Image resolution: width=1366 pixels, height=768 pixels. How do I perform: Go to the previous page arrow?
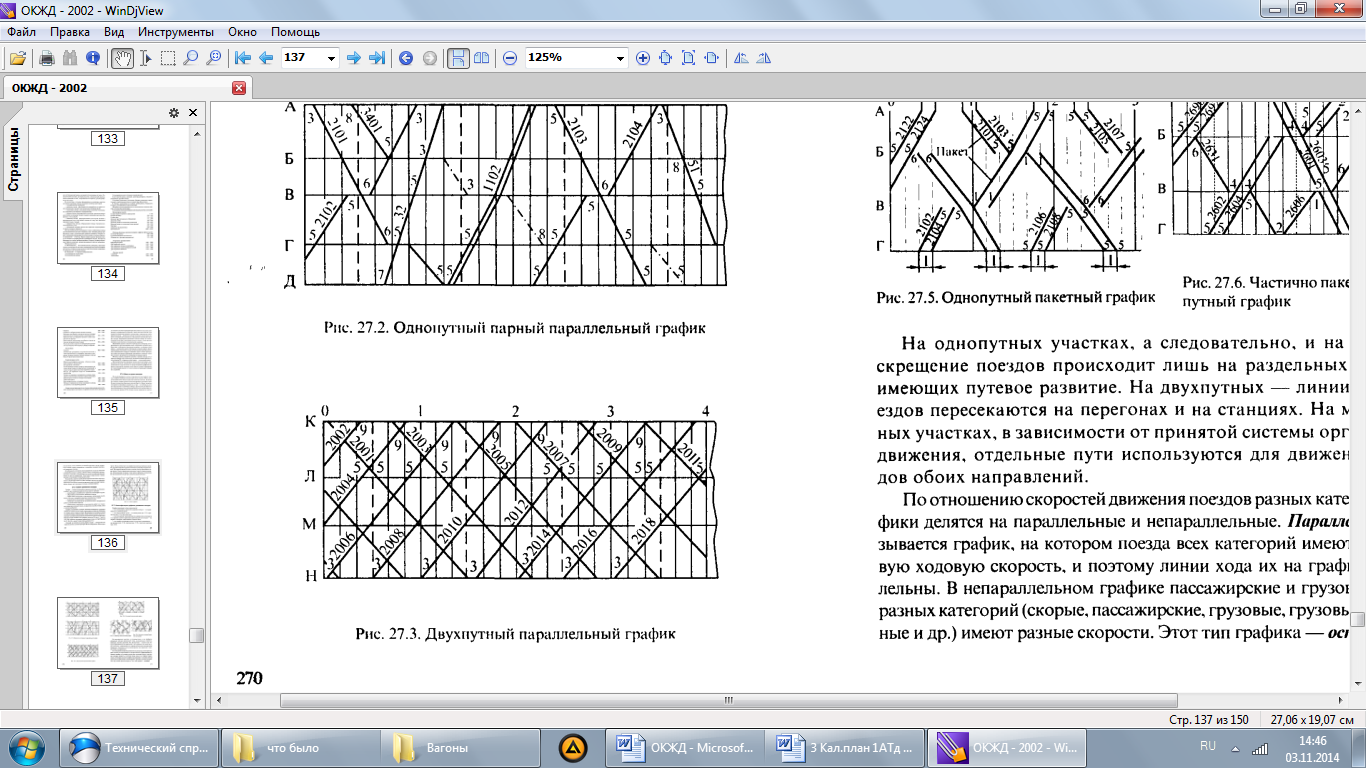[x=266, y=58]
